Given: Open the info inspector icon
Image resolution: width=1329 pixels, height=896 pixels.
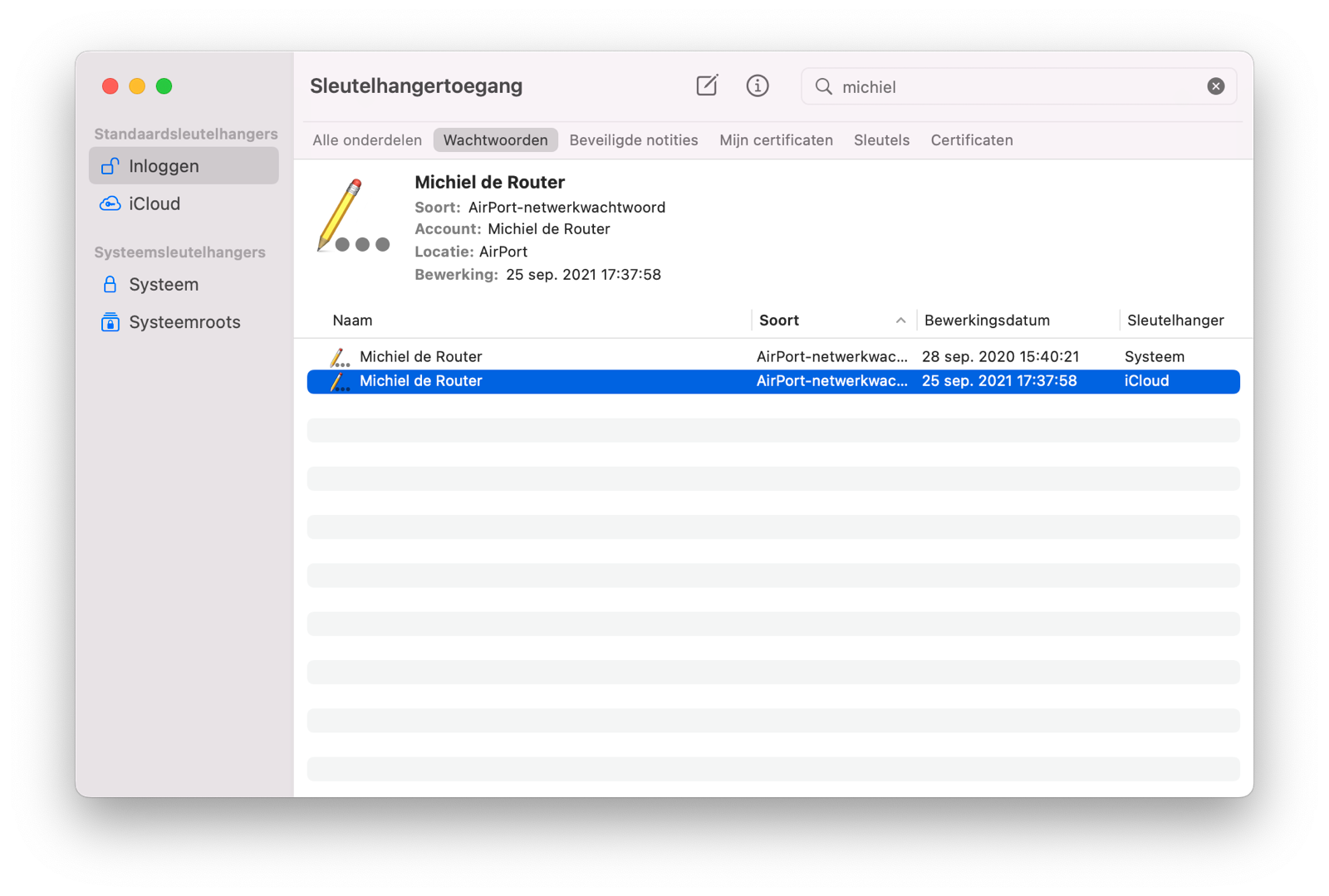Looking at the screenshot, I should point(757,86).
